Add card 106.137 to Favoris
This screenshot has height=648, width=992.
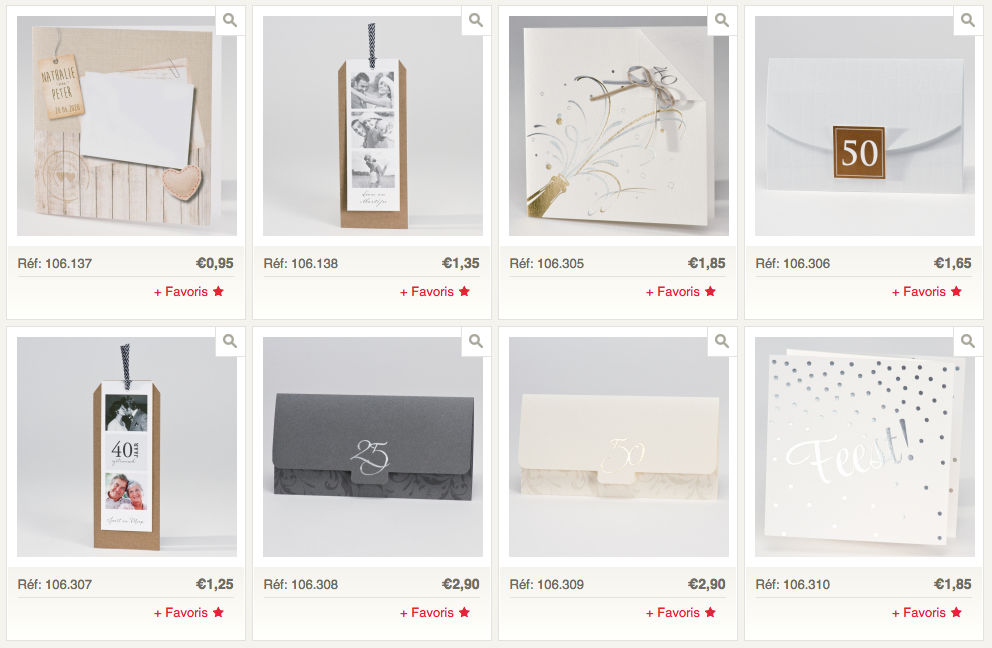[189, 292]
